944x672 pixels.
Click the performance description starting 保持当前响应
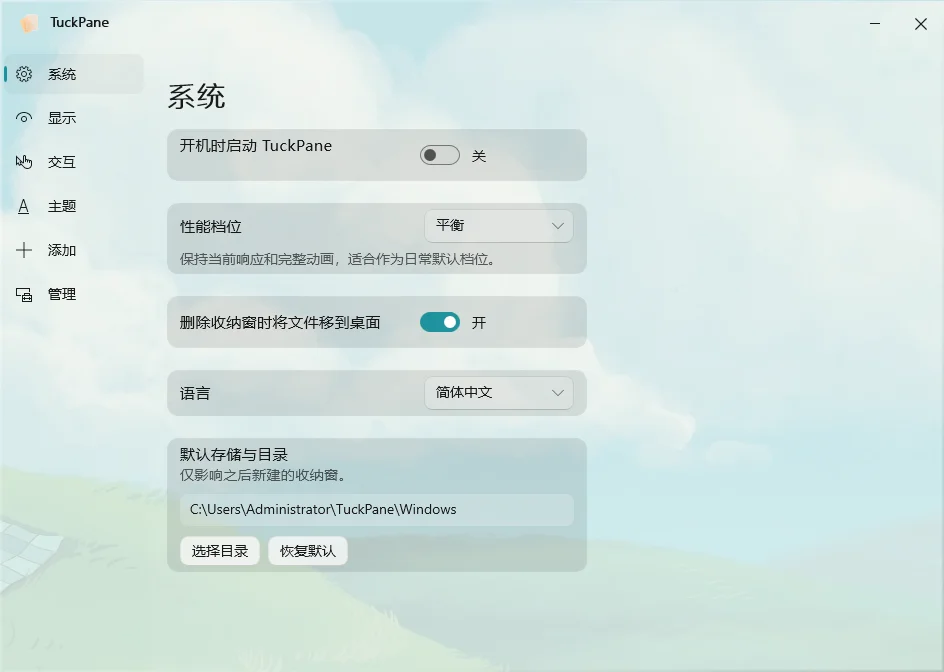click(338, 259)
